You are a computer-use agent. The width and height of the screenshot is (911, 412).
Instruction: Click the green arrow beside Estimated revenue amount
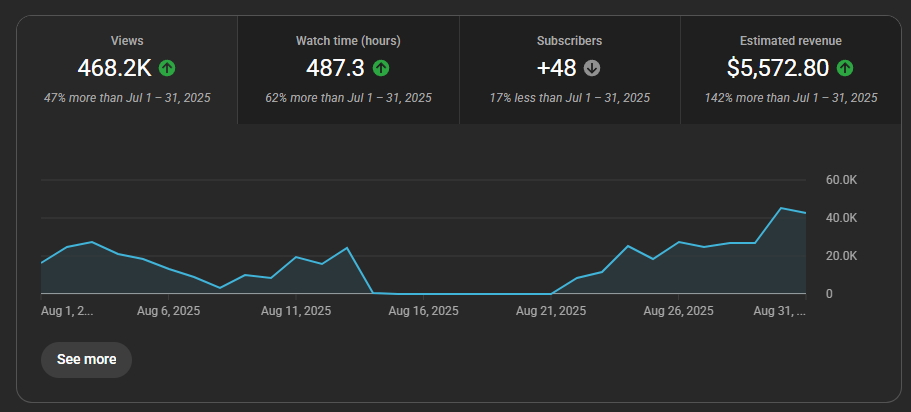tap(845, 69)
